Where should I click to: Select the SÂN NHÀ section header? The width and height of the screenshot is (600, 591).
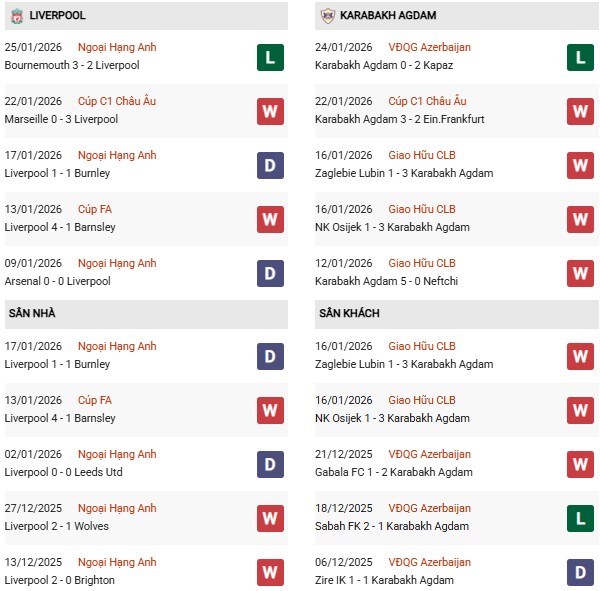(32, 314)
